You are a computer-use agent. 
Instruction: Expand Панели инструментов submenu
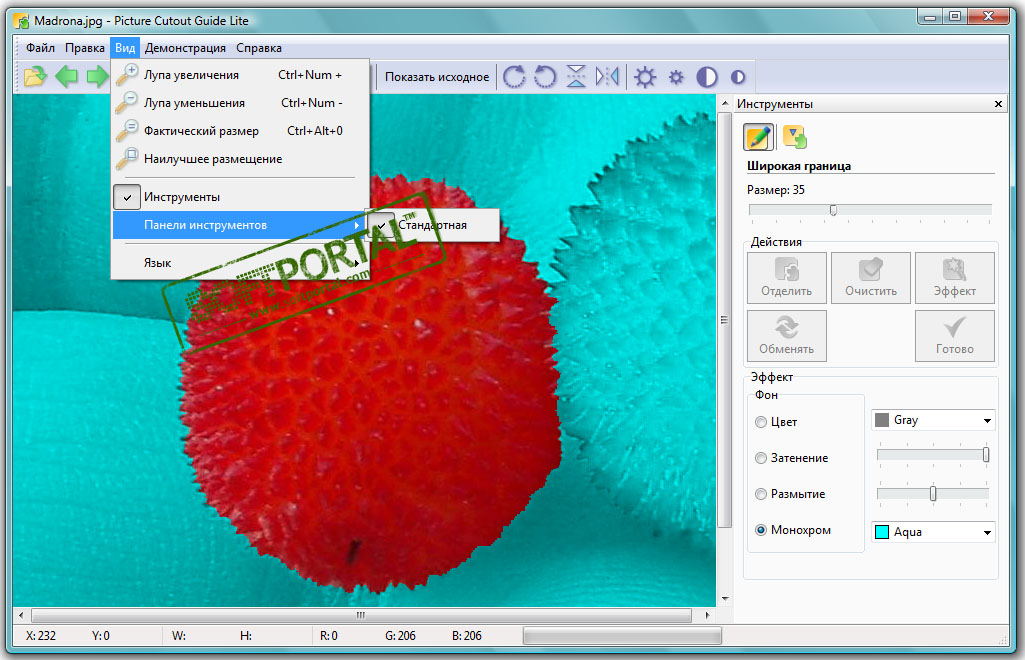tap(238, 225)
